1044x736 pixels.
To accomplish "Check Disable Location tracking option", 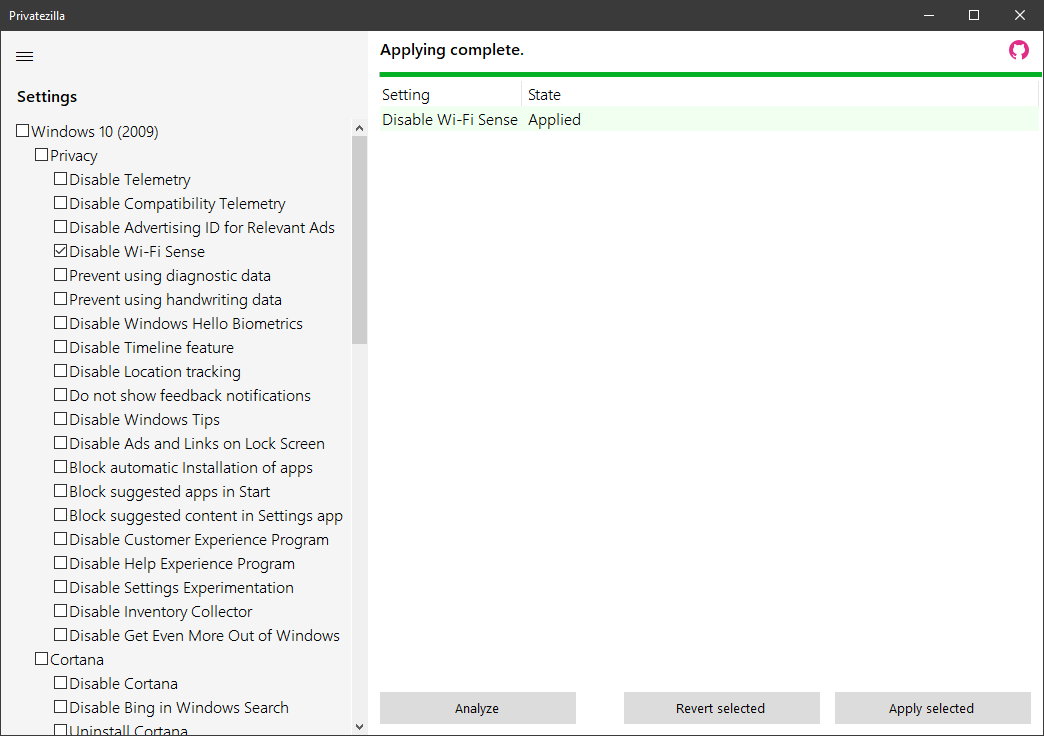I will click(61, 371).
